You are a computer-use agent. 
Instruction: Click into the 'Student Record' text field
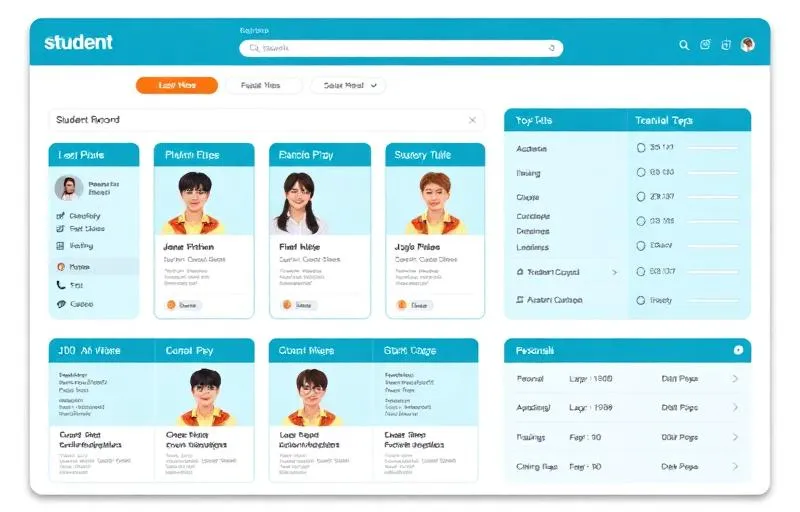pyautogui.click(x=266, y=120)
